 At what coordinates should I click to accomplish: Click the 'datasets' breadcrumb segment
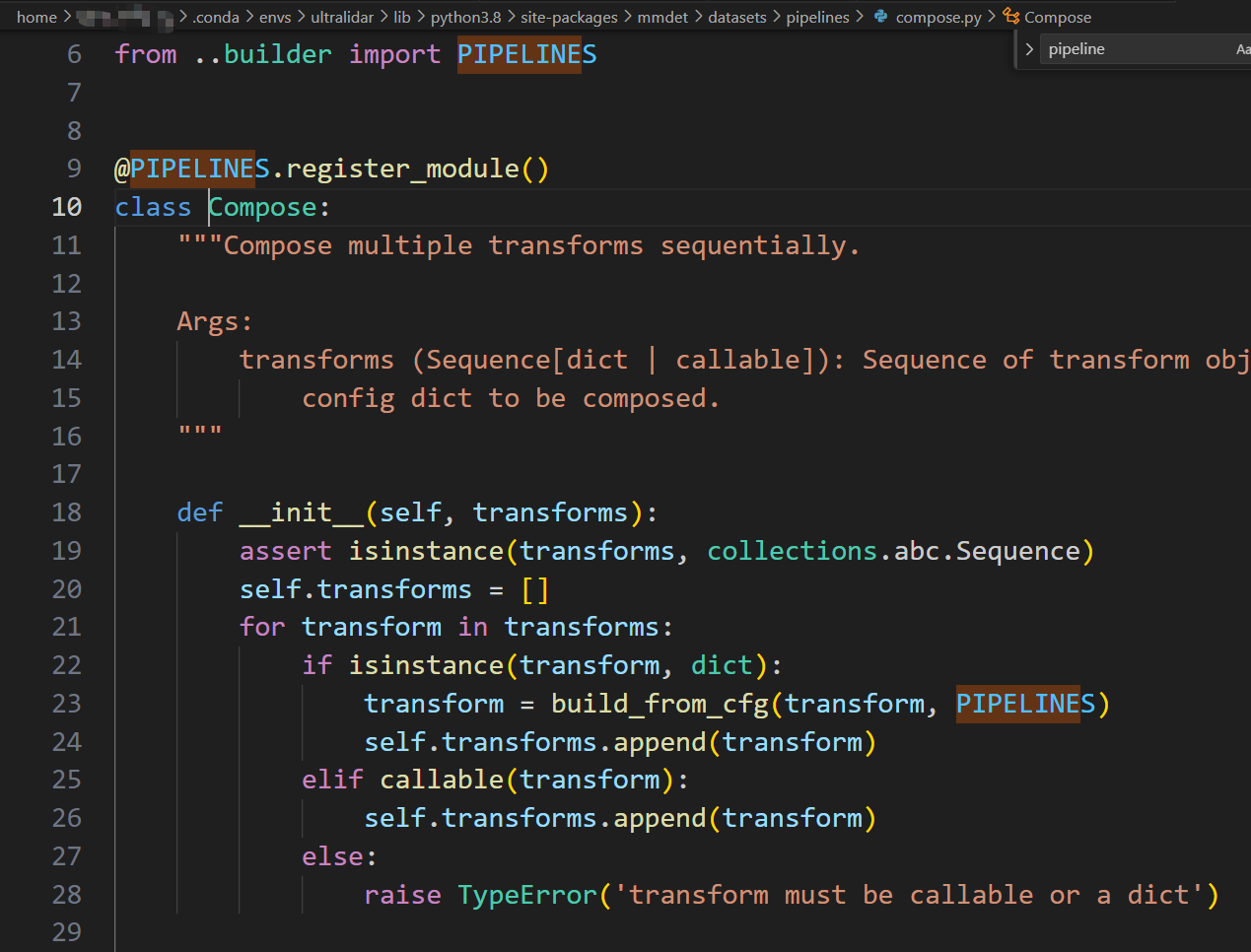(736, 17)
